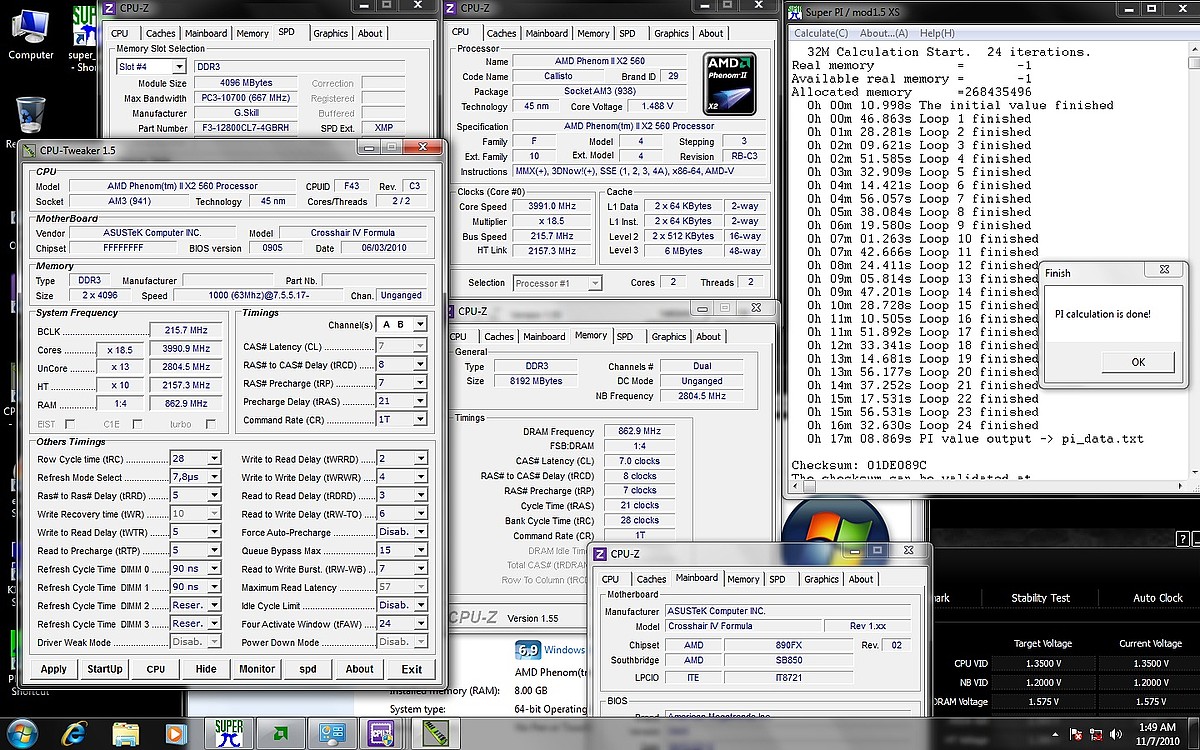Viewport: 1200px width, 750px height.
Task: Switch to Super PI via its taskbar icon
Action: pos(230,731)
